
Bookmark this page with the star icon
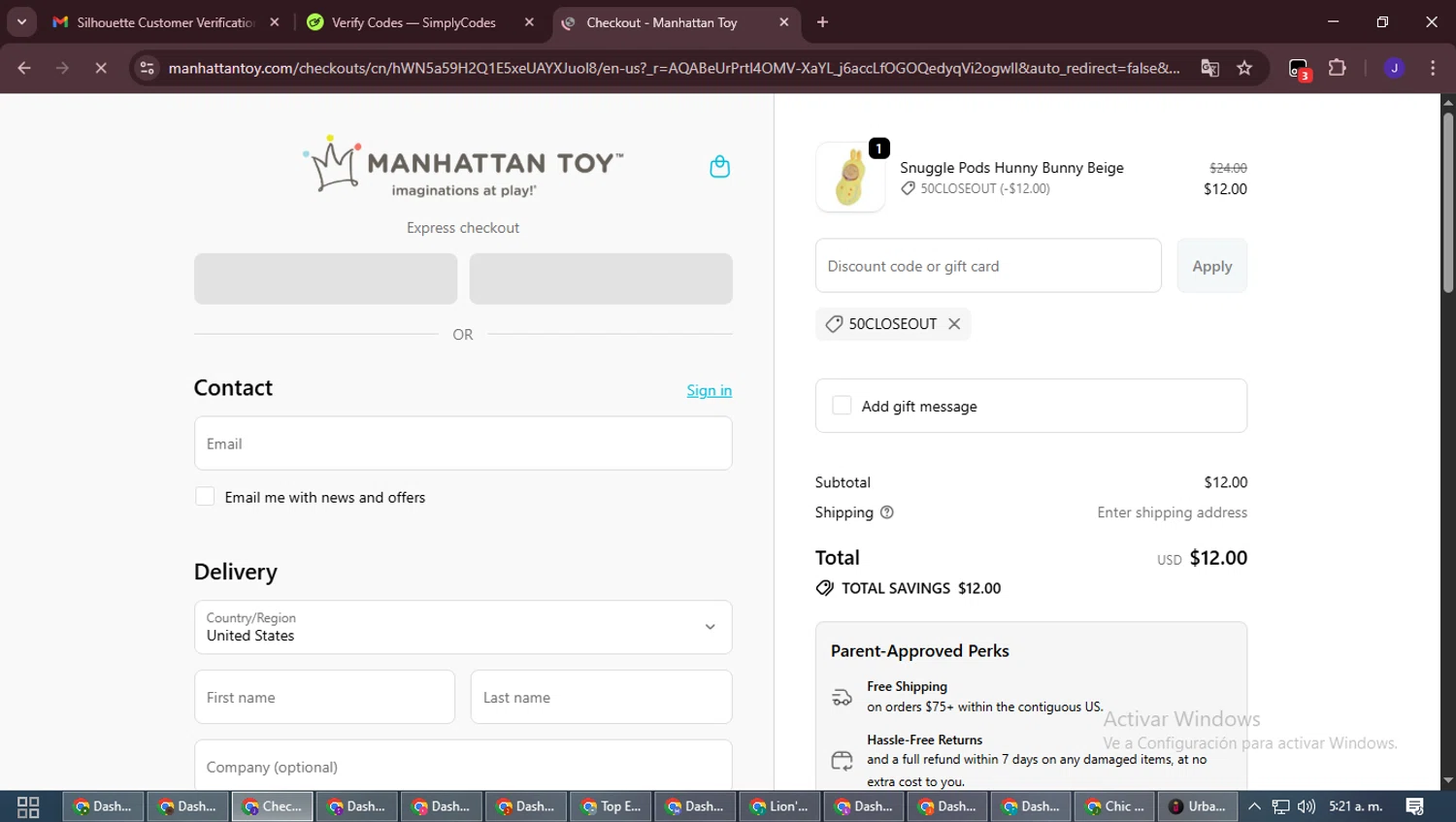1244,68
